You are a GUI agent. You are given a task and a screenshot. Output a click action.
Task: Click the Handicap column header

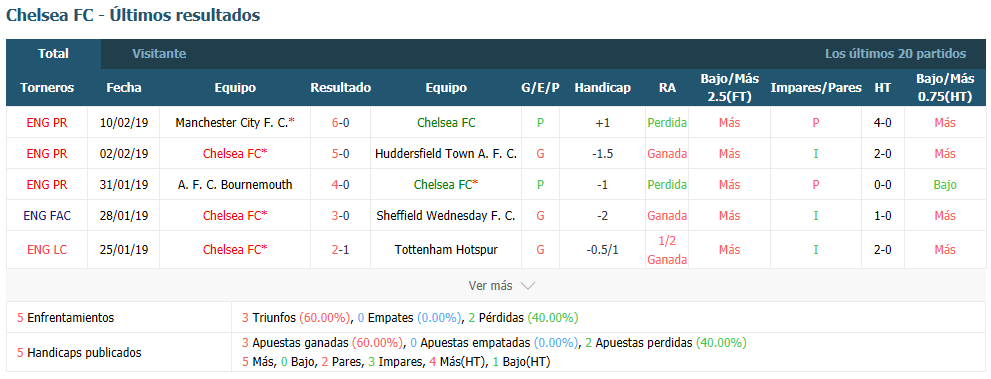point(602,88)
